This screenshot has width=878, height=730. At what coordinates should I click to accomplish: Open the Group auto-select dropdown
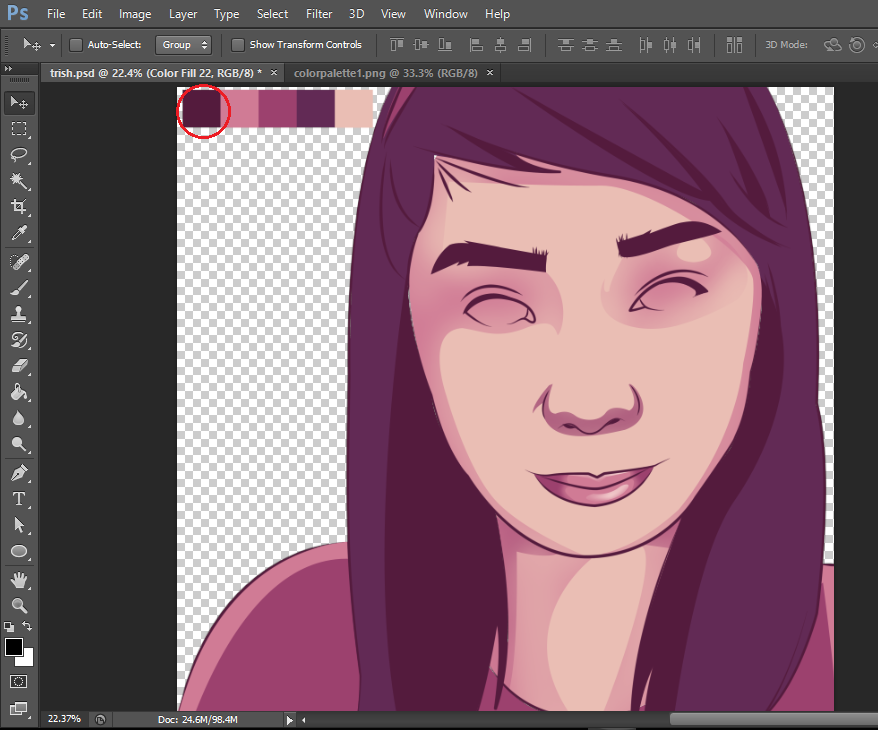point(185,45)
